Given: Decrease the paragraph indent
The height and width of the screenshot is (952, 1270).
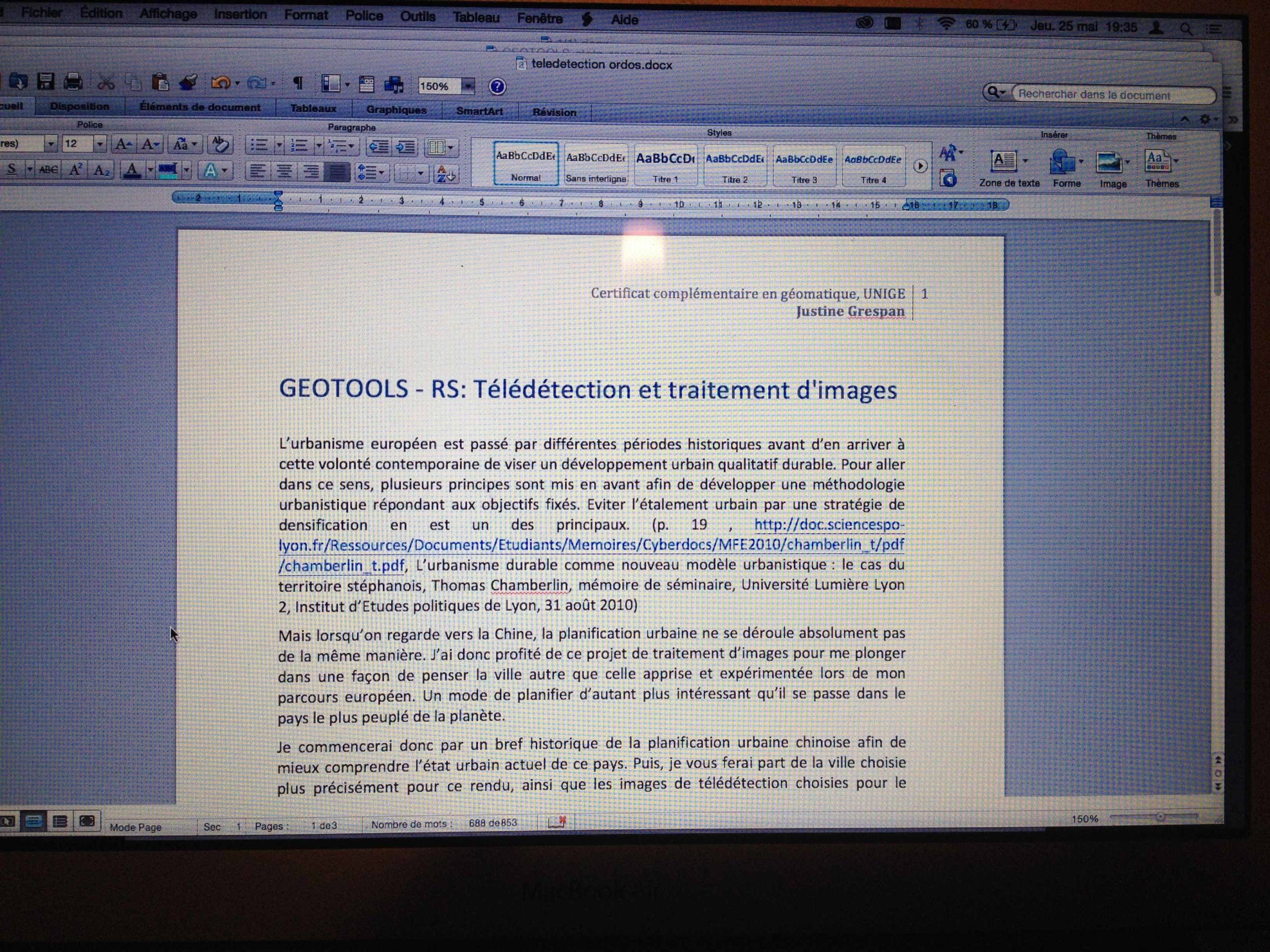Looking at the screenshot, I should point(379,147).
